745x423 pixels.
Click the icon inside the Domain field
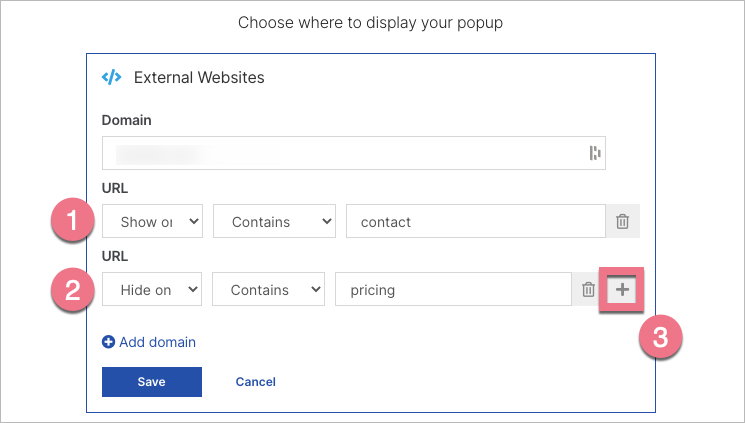click(594, 153)
